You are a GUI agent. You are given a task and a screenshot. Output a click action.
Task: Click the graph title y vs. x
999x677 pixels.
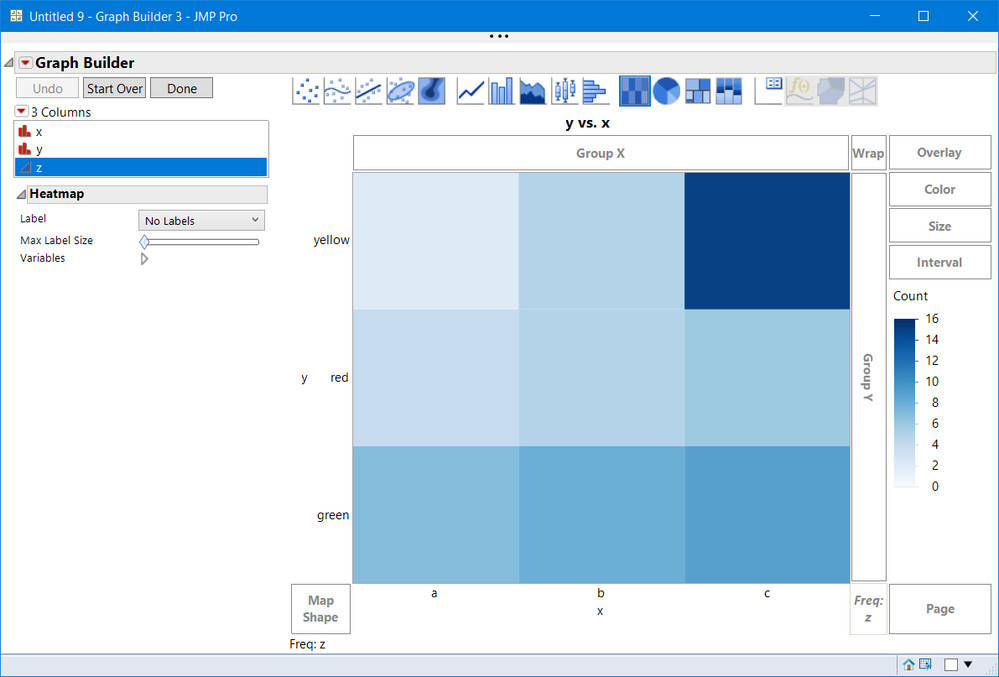pos(587,123)
